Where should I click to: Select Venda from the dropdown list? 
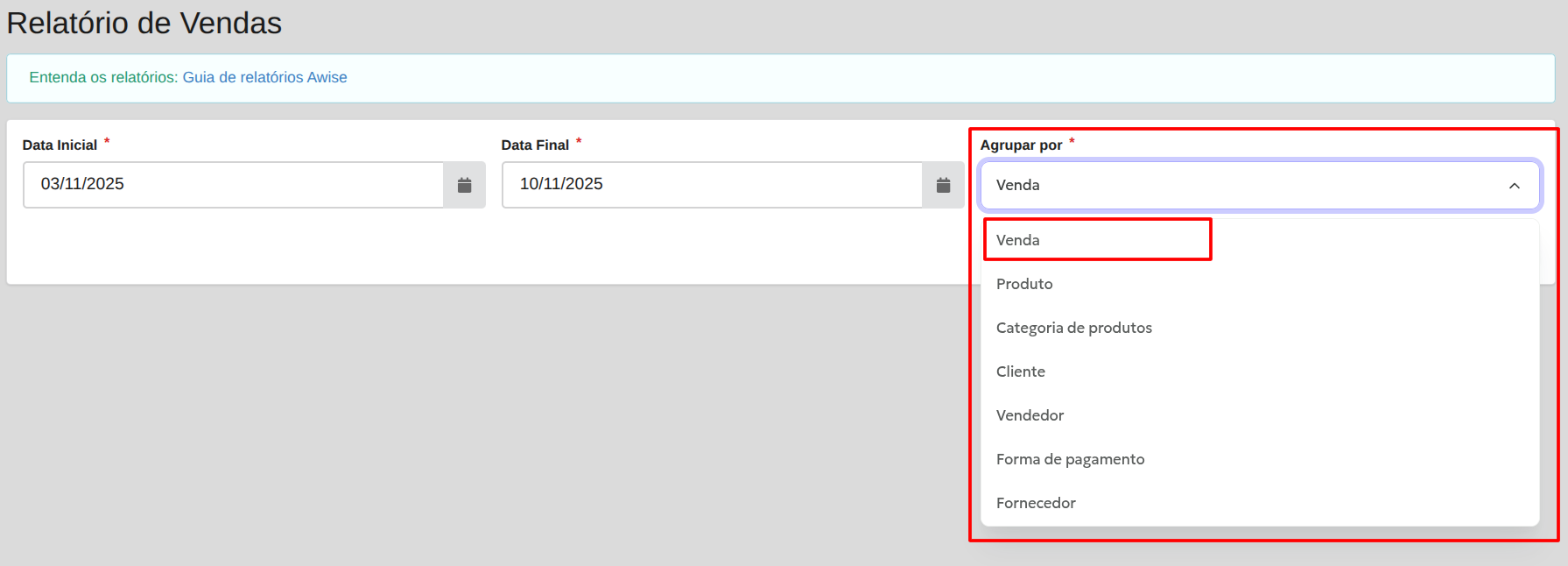tap(1018, 240)
